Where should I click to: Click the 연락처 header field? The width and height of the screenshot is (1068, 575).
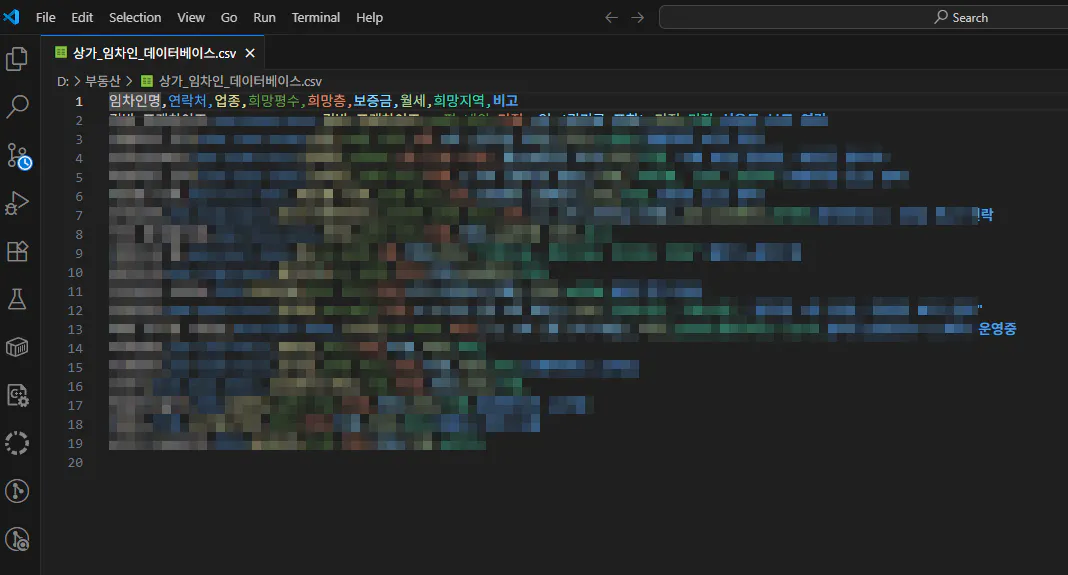point(187,101)
